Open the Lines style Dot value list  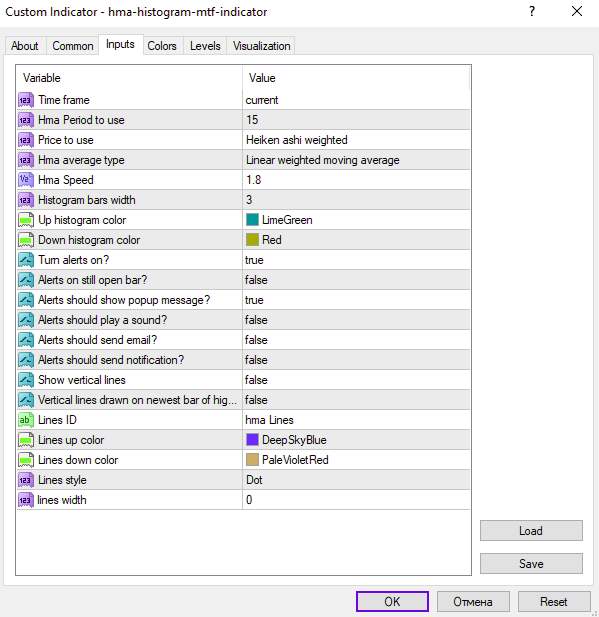tap(357, 480)
